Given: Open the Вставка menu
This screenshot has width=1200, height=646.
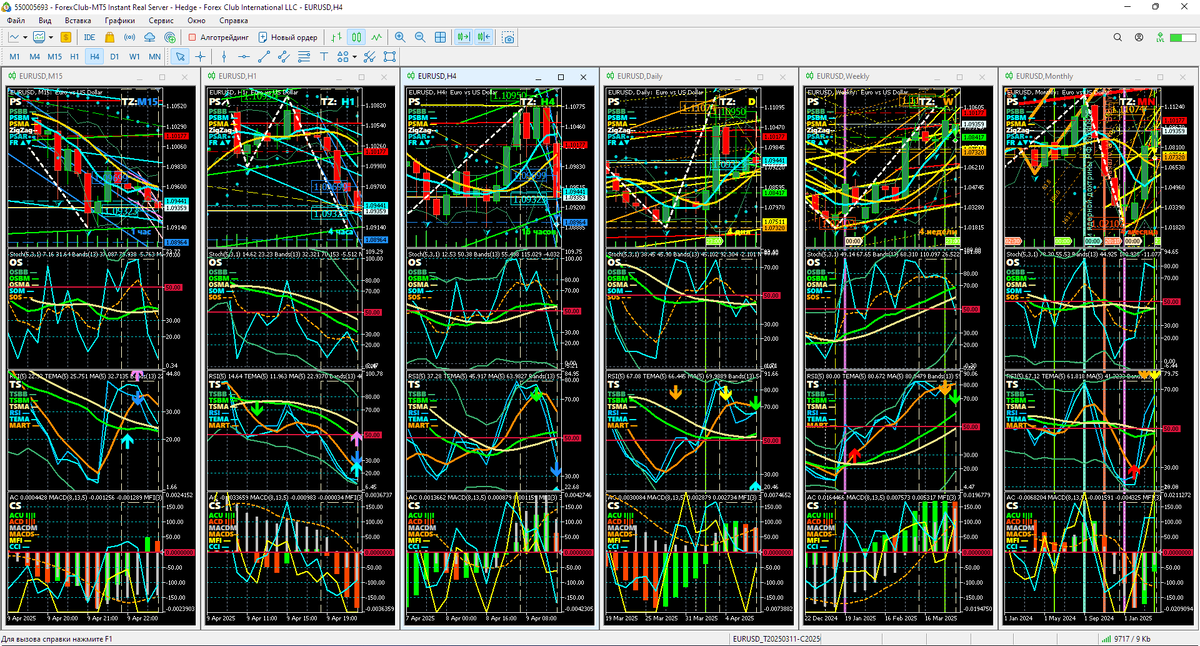Looking at the screenshot, I should tap(77, 20).
